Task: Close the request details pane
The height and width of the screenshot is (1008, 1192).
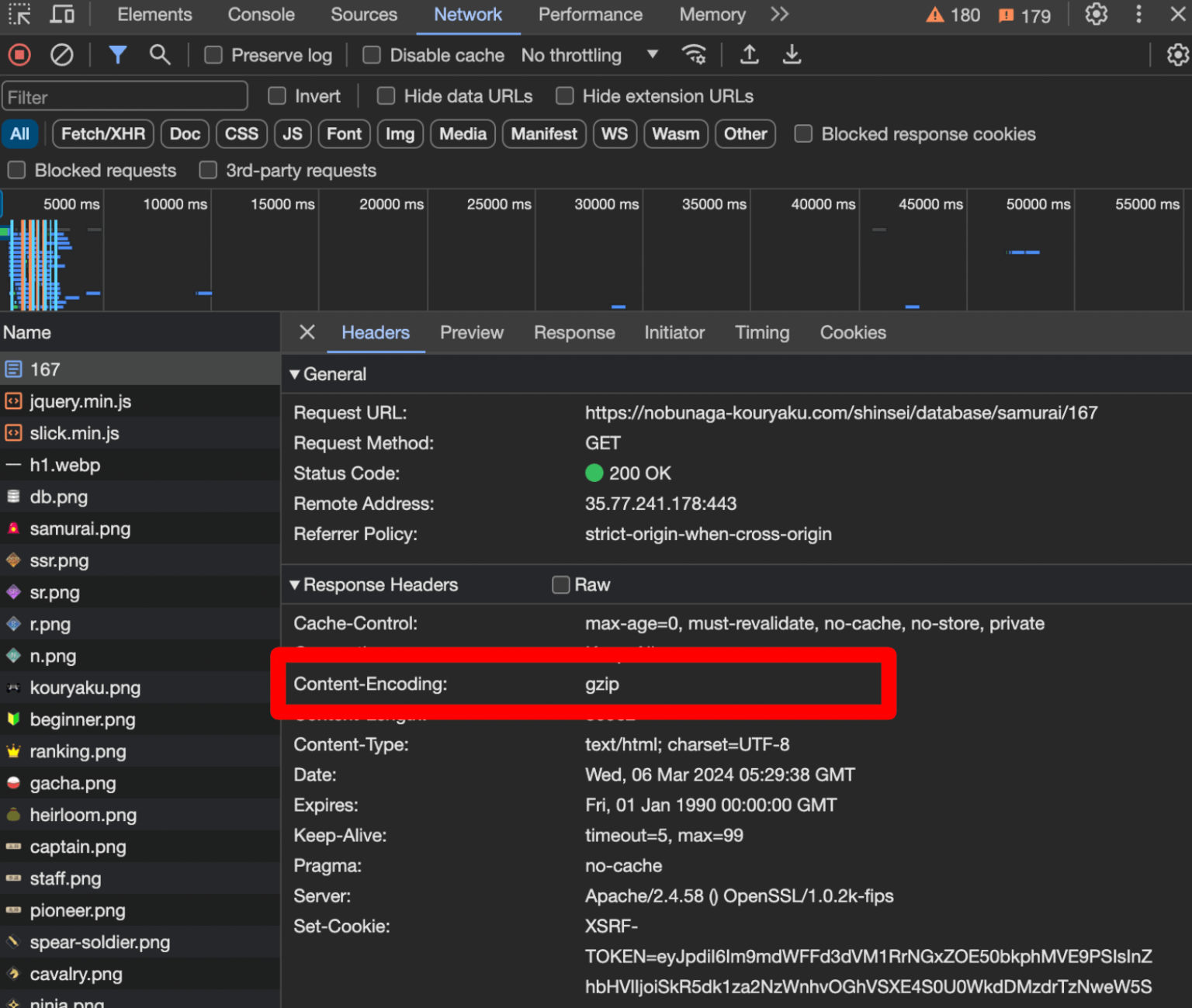Action: [x=307, y=332]
